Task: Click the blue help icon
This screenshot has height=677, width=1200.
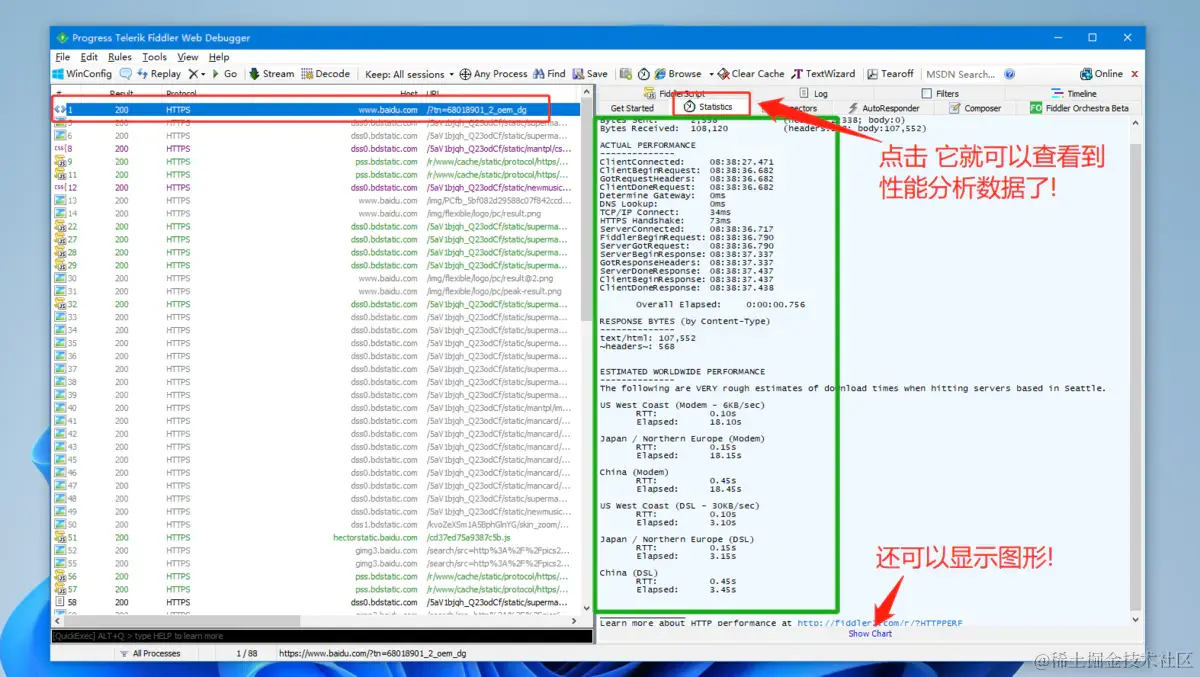Action: pyautogui.click(x=1010, y=74)
